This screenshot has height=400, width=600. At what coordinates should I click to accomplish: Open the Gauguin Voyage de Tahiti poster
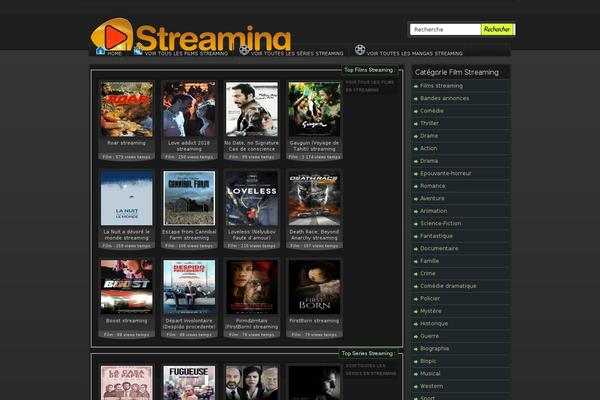click(314, 109)
